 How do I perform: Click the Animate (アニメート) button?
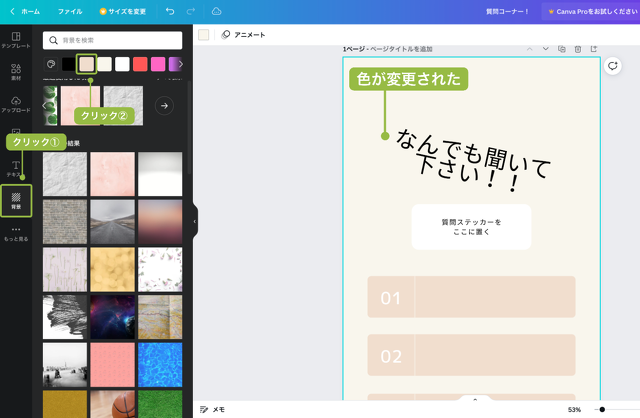(243, 34)
